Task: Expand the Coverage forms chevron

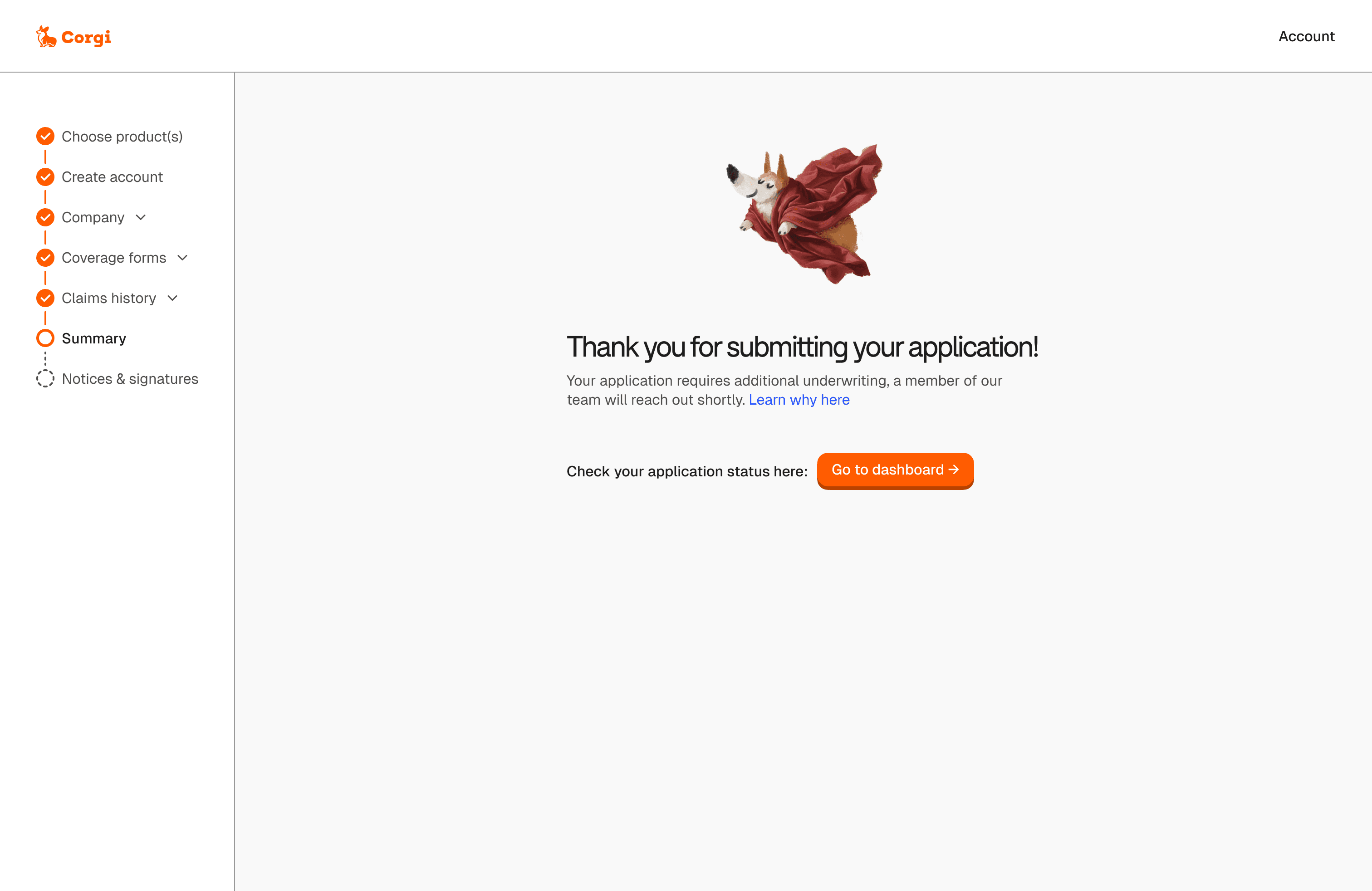Action: point(183,258)
